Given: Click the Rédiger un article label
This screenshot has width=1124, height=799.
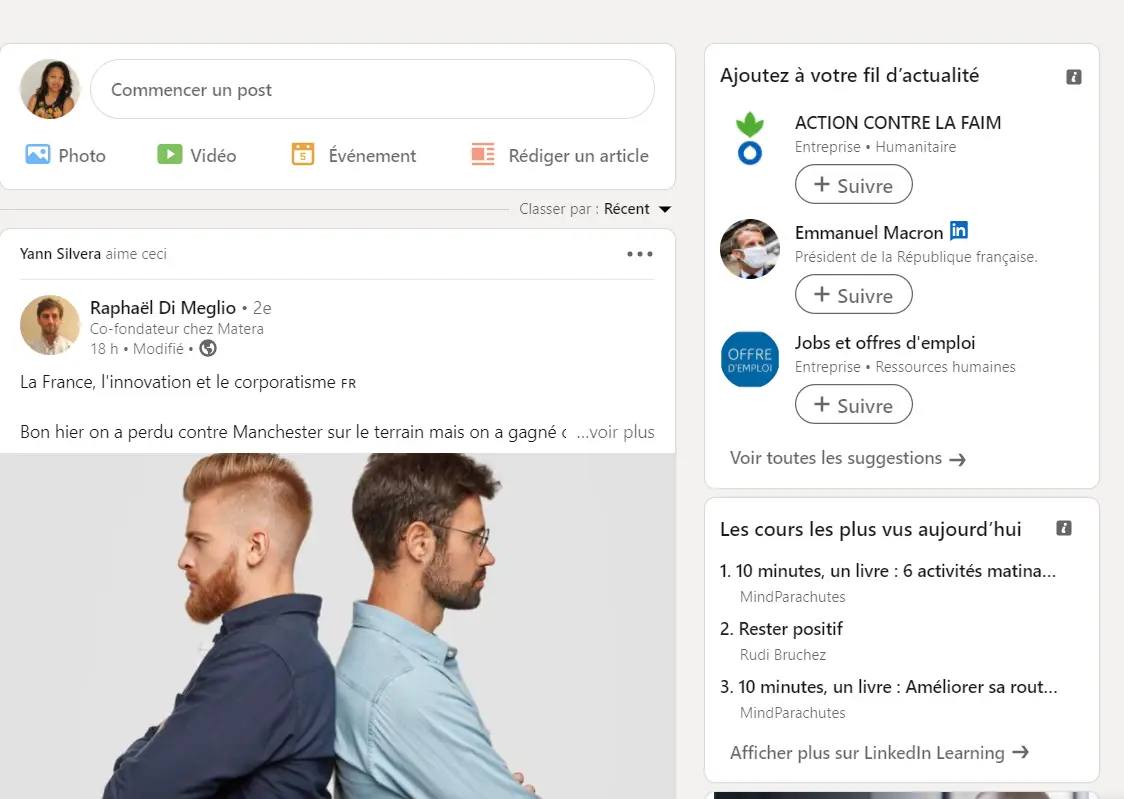Looking at the screenshot, I should [x=578, y=156].
